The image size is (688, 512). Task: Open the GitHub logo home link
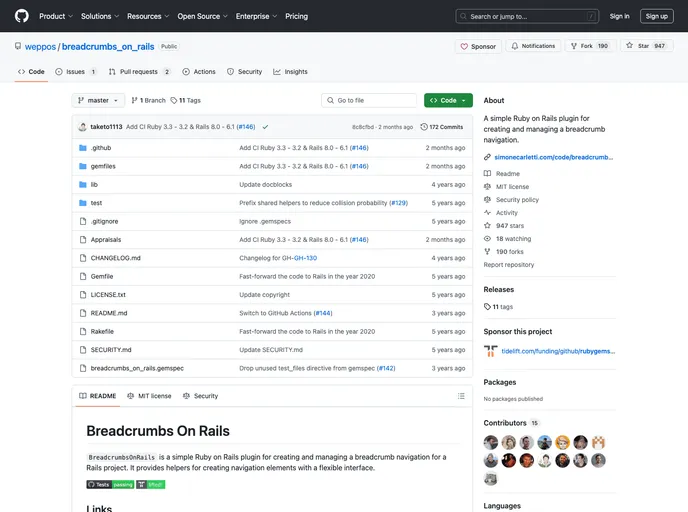click(x=22, y=16)
